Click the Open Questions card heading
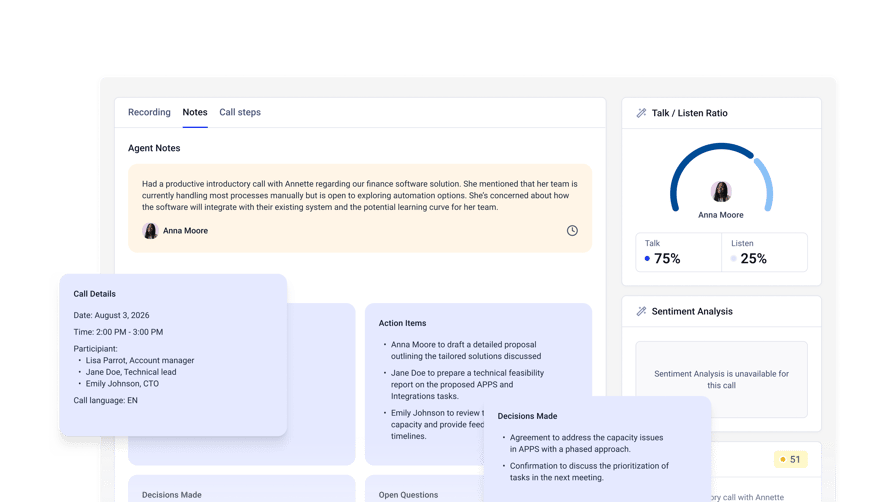The width and height of the screenshot is (894, 502). pyautogui.click(x=408, y=495)
